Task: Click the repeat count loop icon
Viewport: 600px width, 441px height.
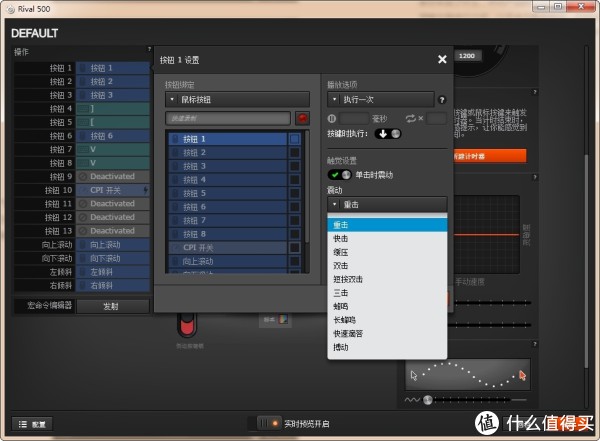Action: coord(411,119)
